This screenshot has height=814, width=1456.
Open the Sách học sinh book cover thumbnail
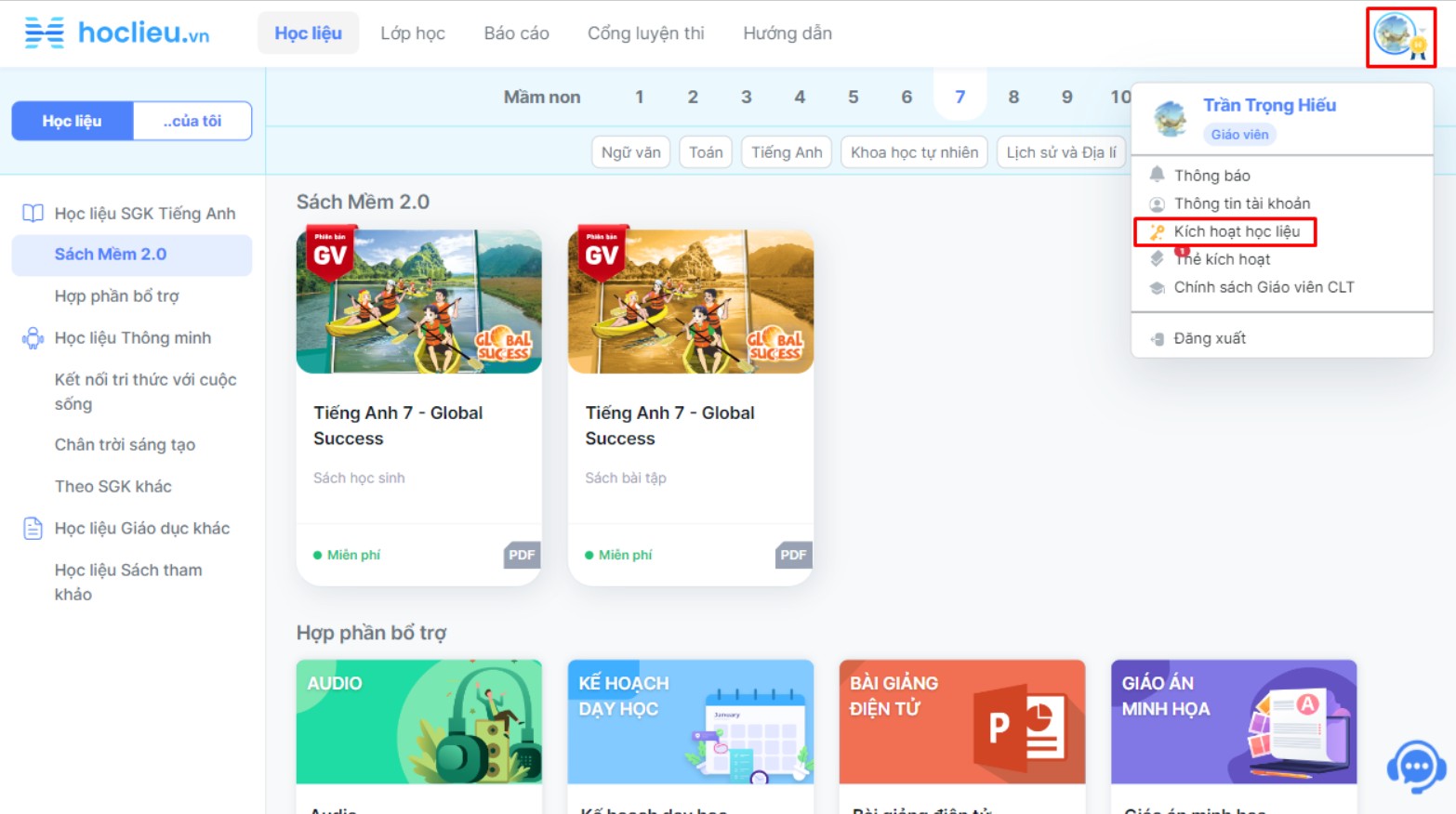[418, 301]
